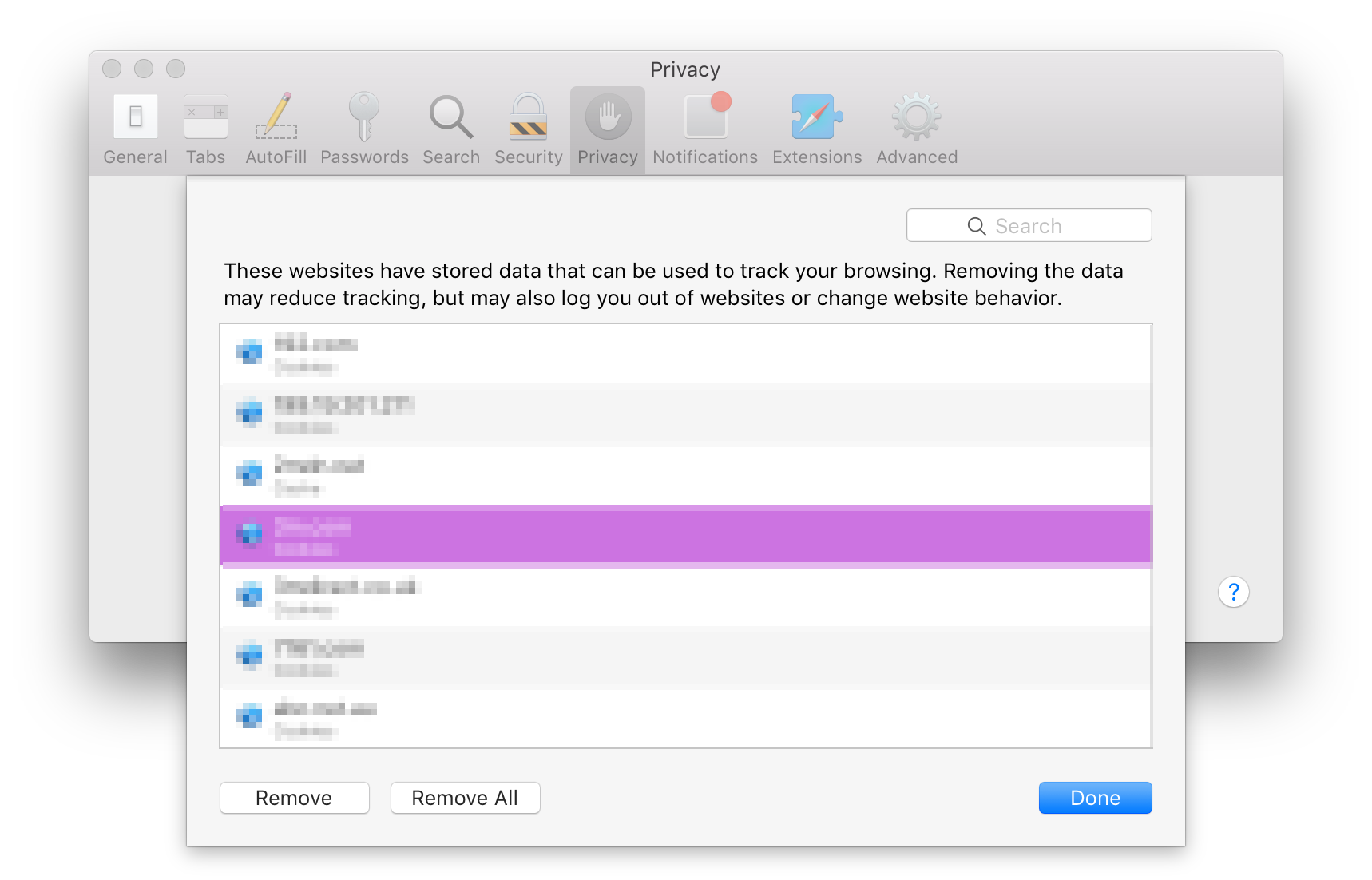Select the first website in the list
The height and width of the screenshot is (880, 1372).
coord(686,353)
